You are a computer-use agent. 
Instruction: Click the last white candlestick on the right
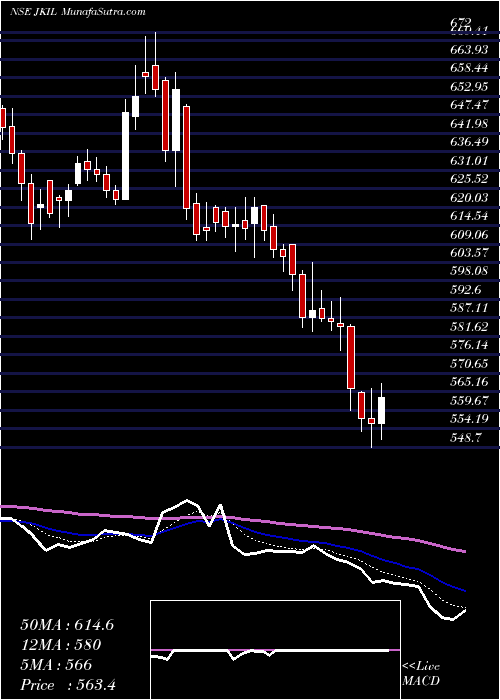point(381,410)
